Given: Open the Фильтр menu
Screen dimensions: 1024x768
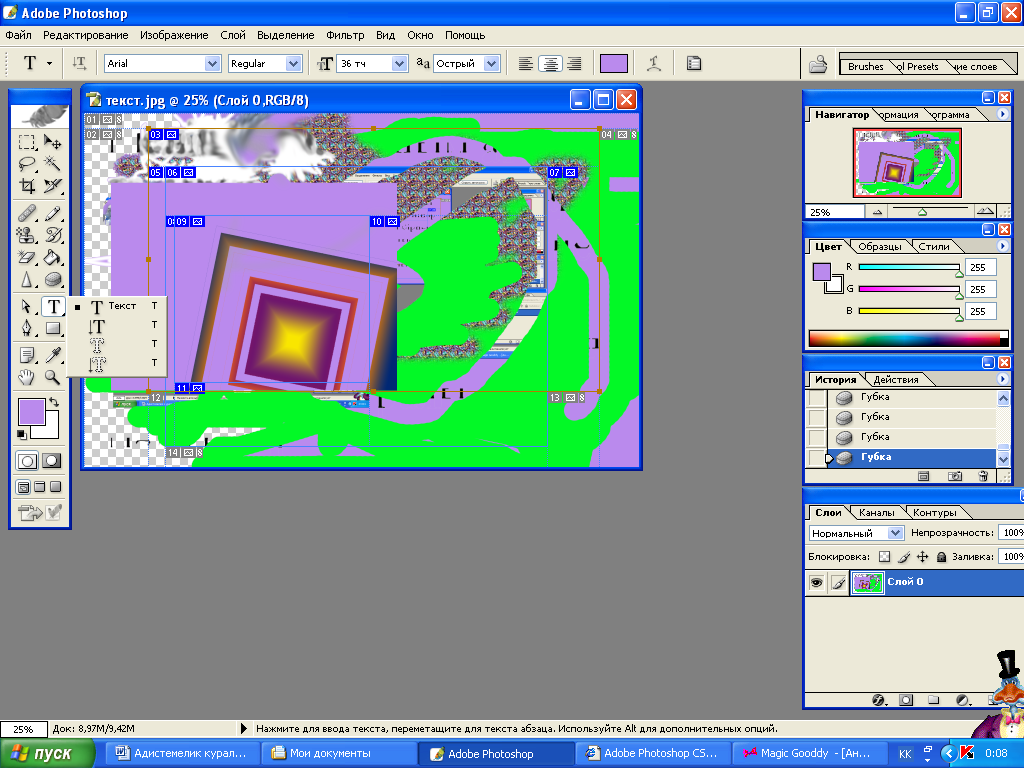Looking at the screenshot, I should pos(345,35).
